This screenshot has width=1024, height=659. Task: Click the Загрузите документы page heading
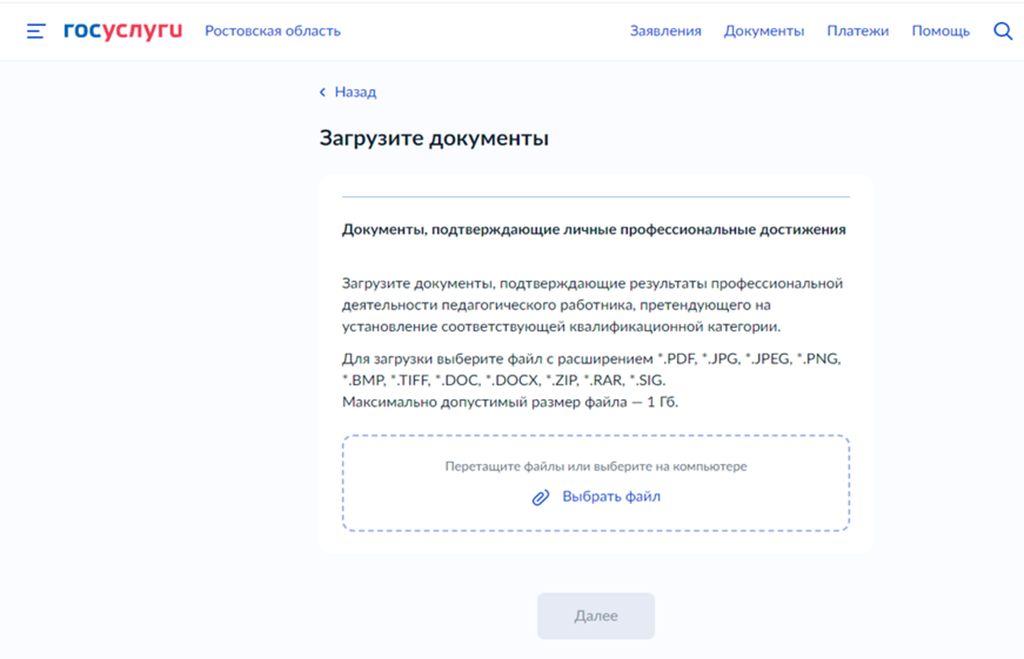pos(434,138)
